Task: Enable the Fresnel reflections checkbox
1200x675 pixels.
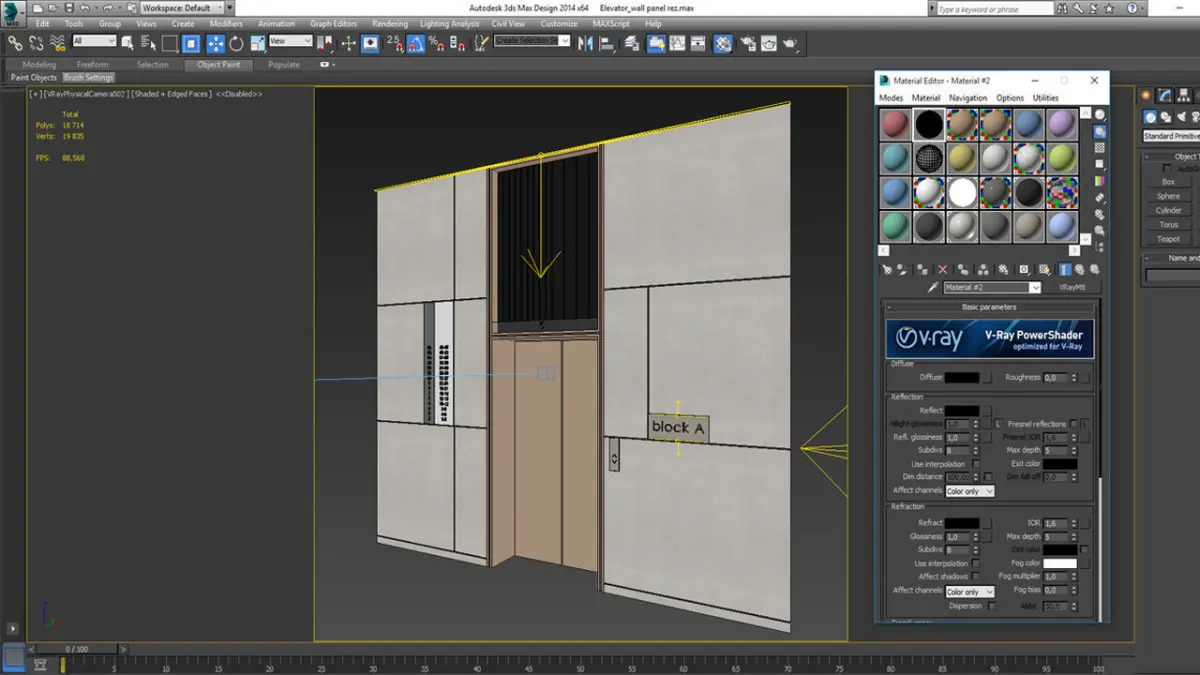Action: tap(1074, 424)
